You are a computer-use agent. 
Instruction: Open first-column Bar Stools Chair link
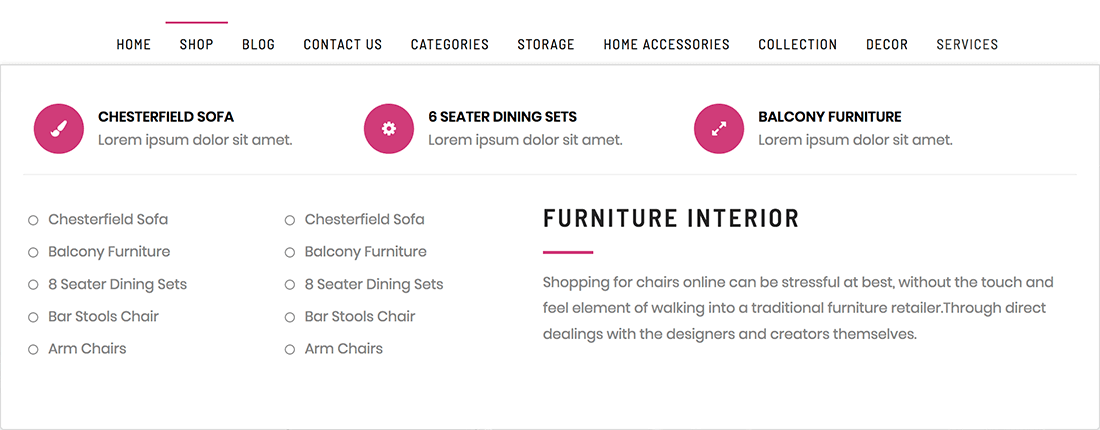103,317
